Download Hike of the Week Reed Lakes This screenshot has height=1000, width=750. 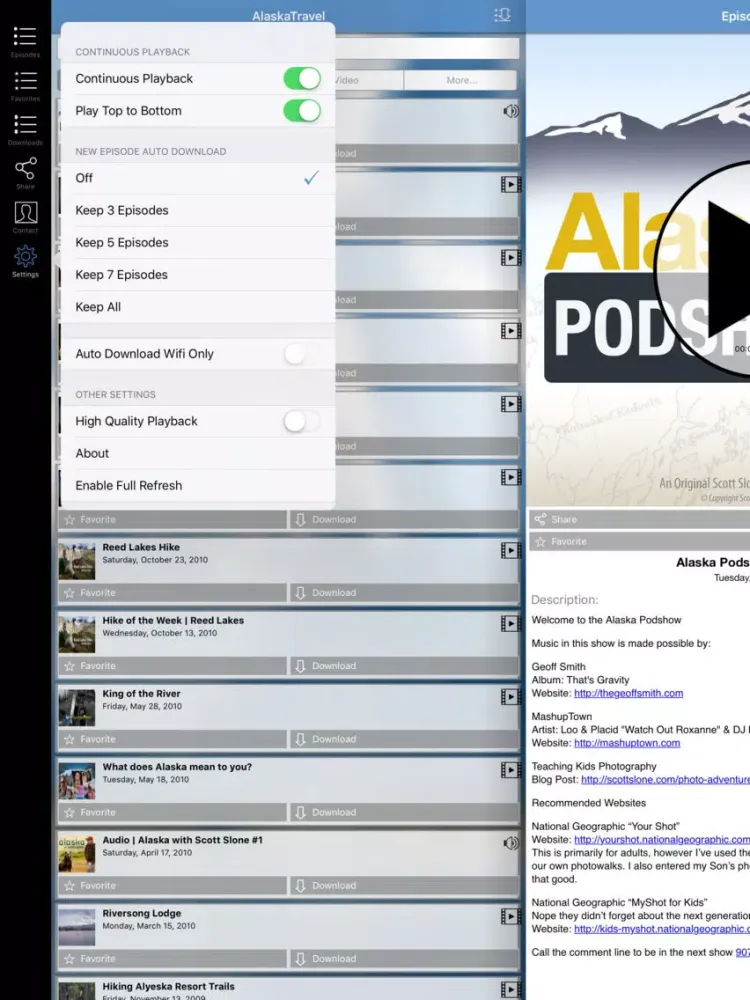pyautogui.click(x=404, y=666)
